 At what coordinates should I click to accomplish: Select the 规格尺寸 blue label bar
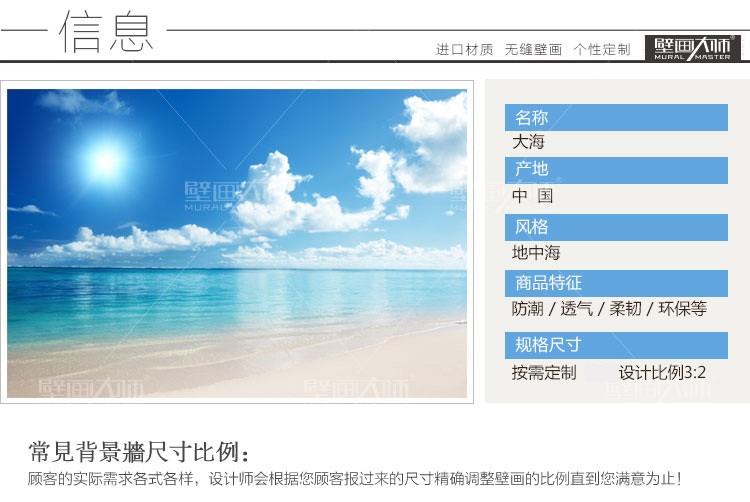tap(616, 345)
